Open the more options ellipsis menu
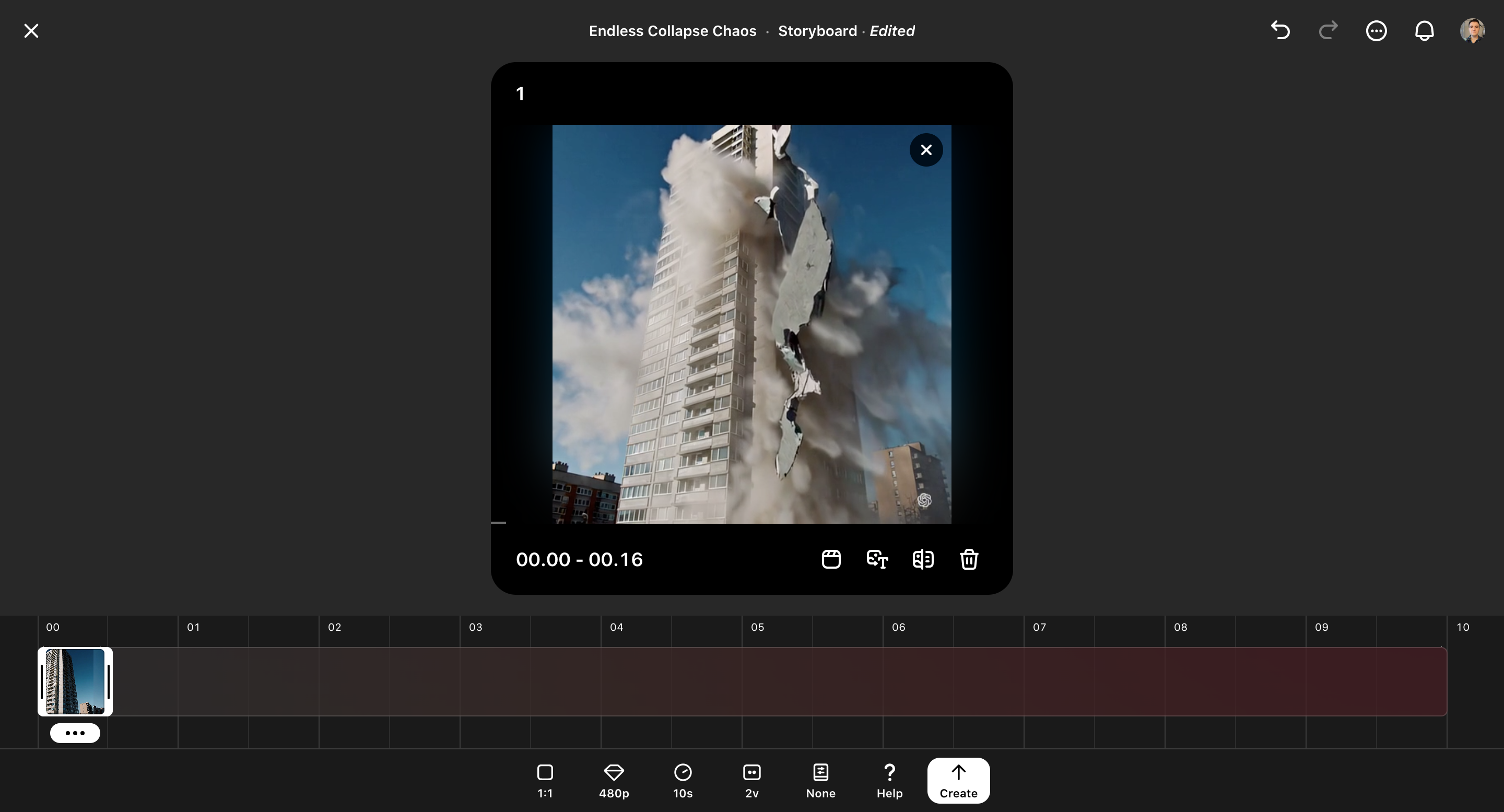 coord(1376,30)
